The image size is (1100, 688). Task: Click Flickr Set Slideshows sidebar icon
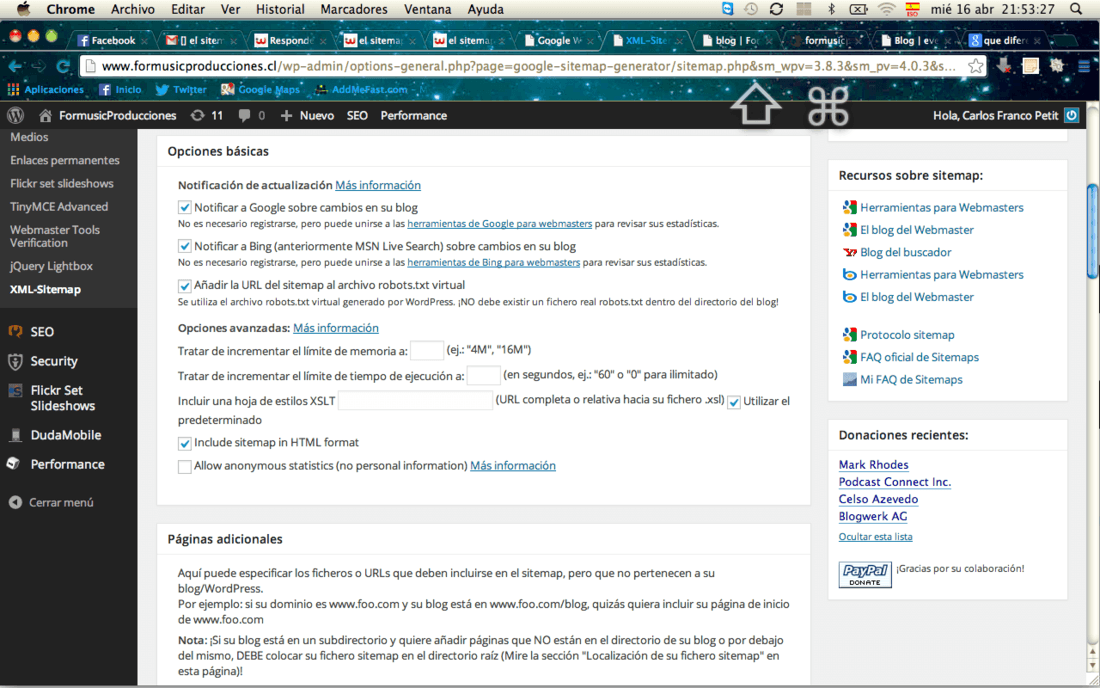(x=15, y=391)
